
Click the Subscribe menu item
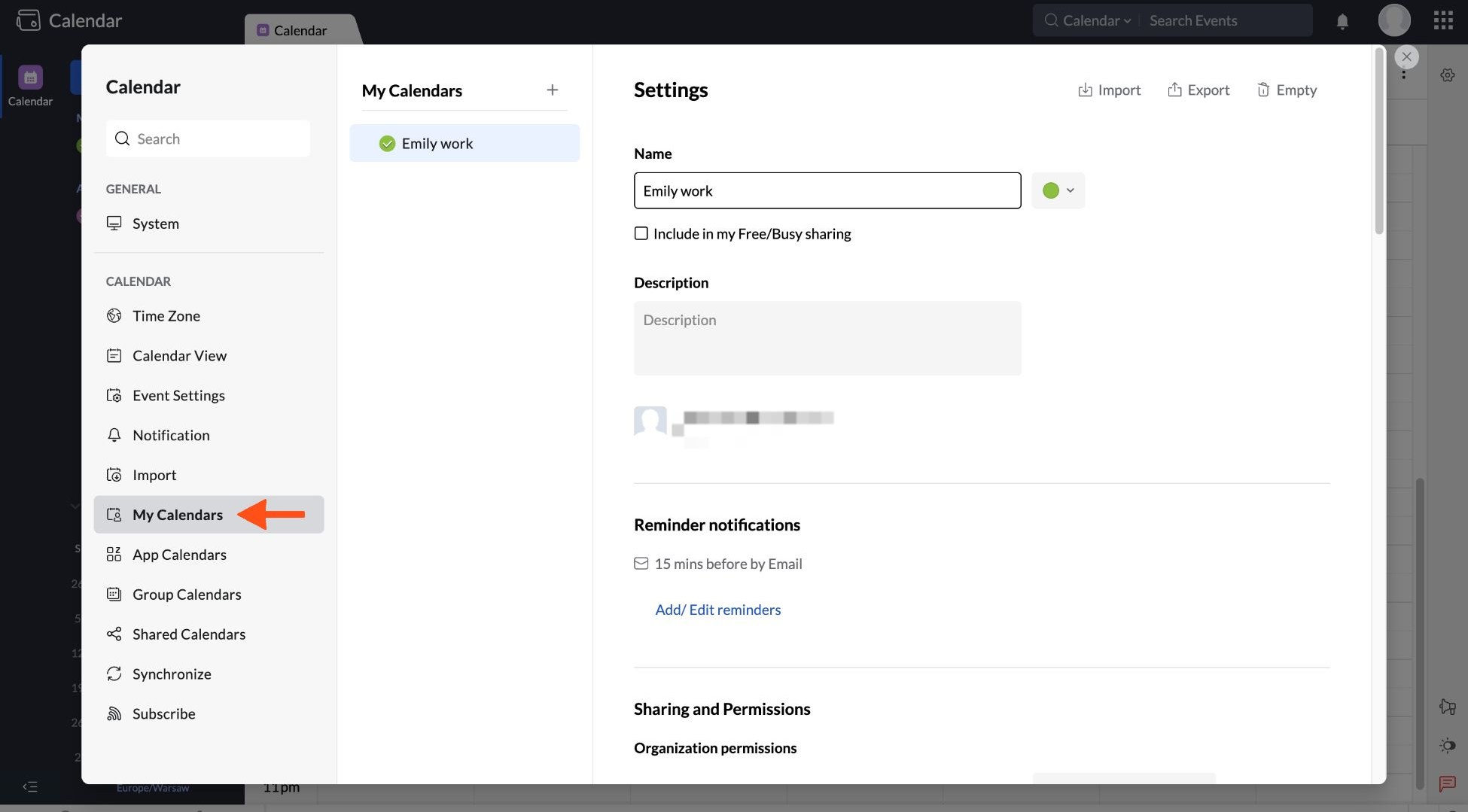164,714
